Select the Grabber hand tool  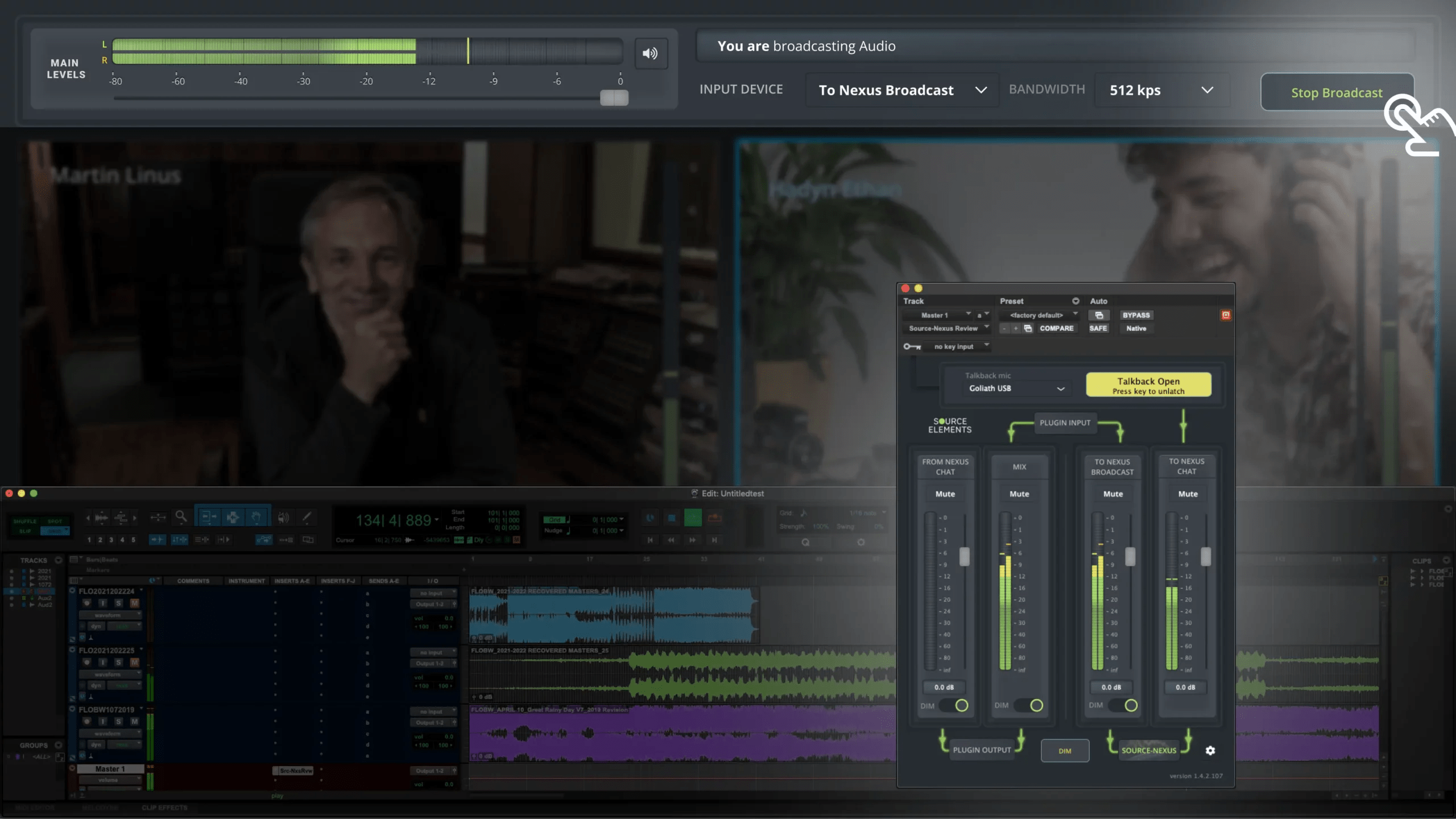(257, 516)
